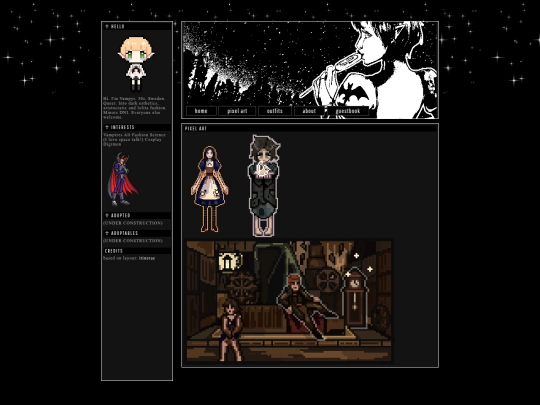Click the banner illustration with bat lollipop

click(x=310, y=70)
